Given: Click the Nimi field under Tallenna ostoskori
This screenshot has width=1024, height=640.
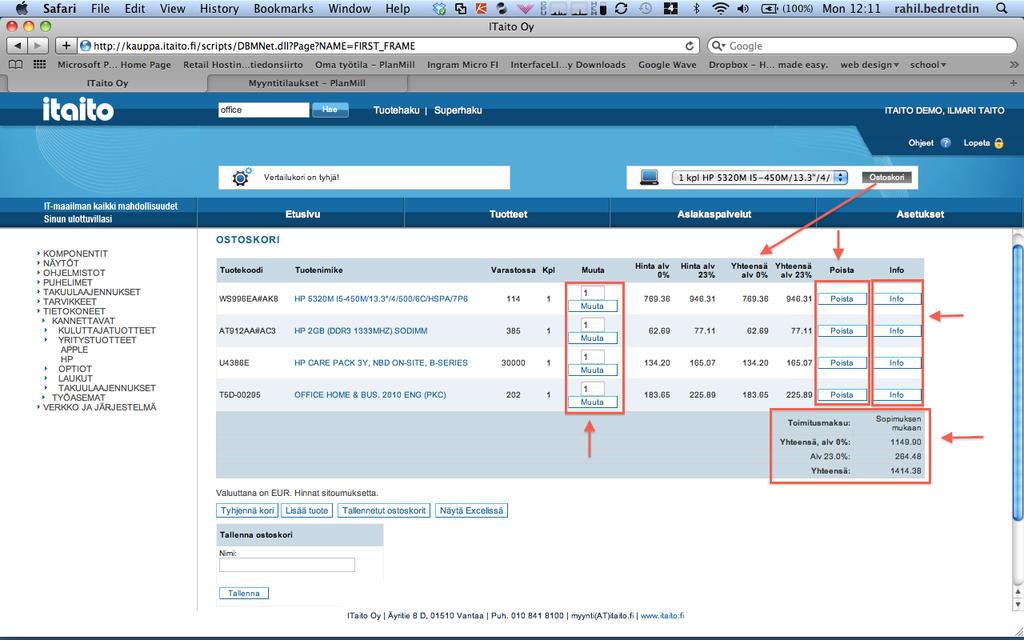Looking at the screenshot, I should pos(287,564).
